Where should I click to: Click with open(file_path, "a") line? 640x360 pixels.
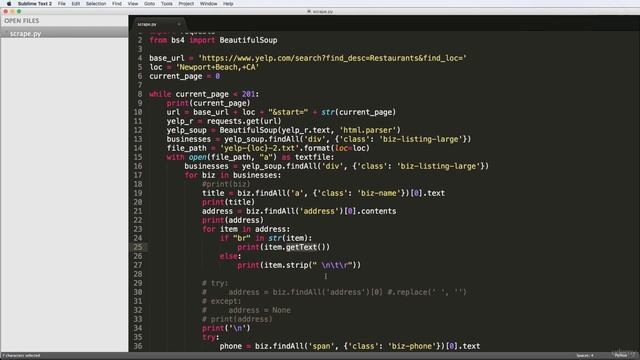(250, 157)
